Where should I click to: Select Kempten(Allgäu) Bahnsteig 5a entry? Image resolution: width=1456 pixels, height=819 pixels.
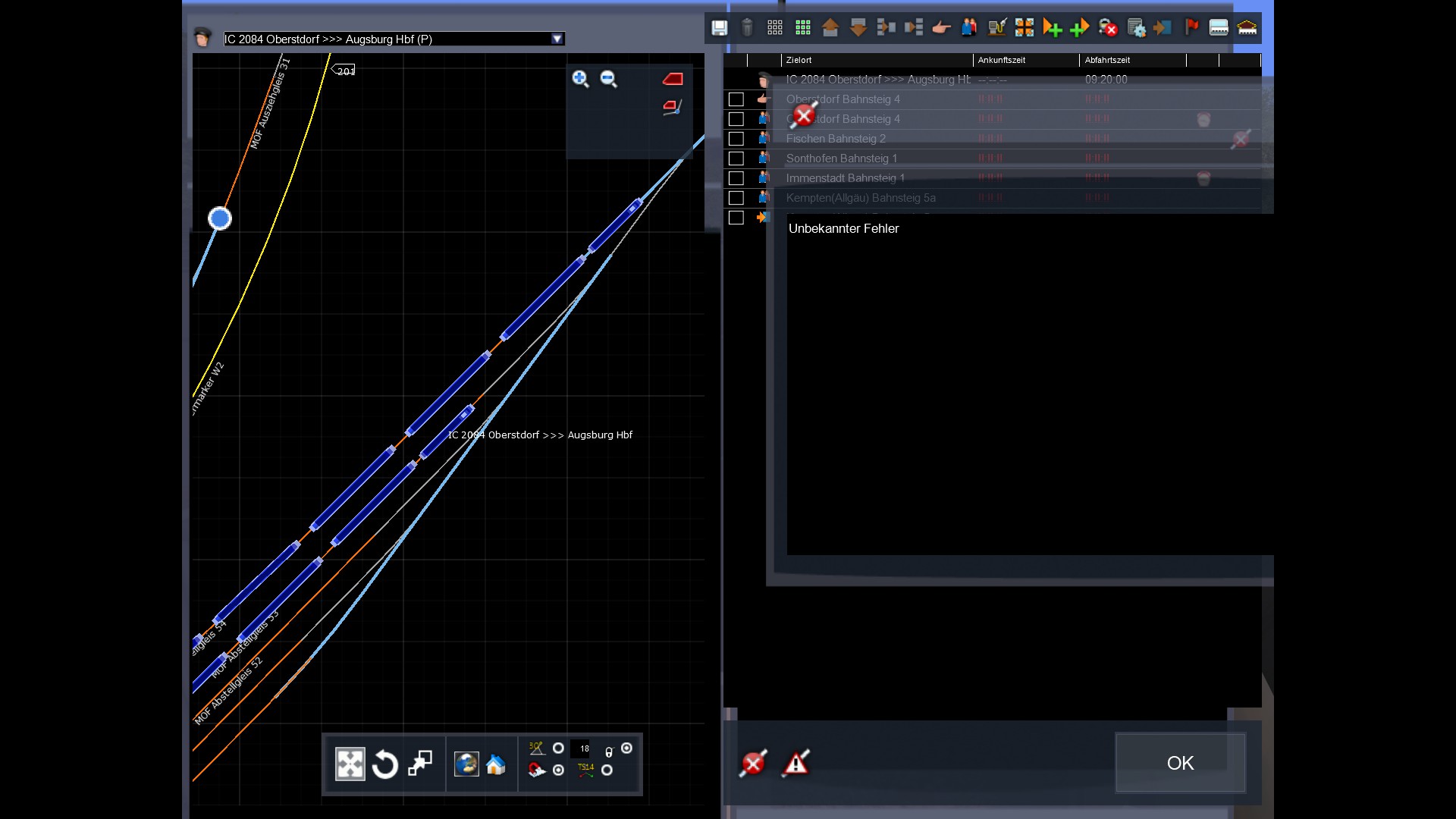pyautogui.click(x=860, y=198)
